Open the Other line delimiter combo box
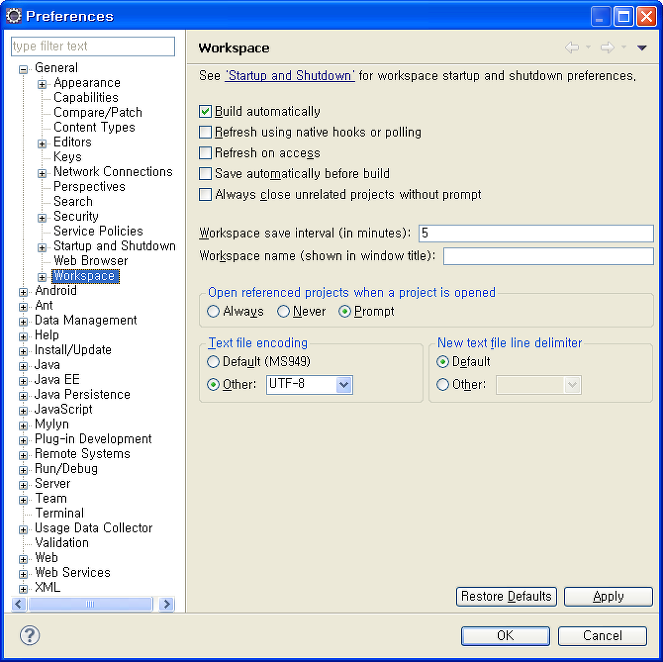663x662 pixels. (x=539, y=385)
